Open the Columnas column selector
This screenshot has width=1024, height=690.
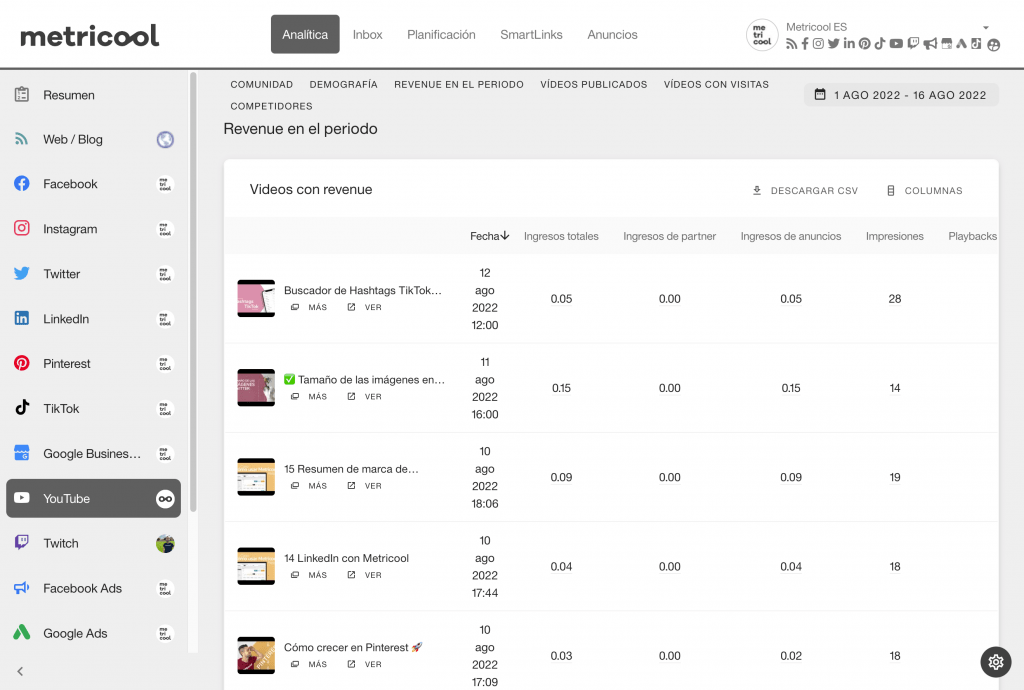tap(924, 191)
